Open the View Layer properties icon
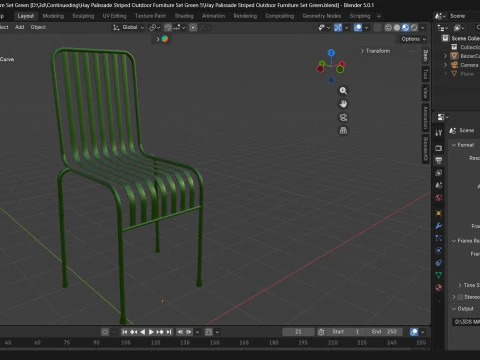This screenshot has width=480, height=360. 439,173
